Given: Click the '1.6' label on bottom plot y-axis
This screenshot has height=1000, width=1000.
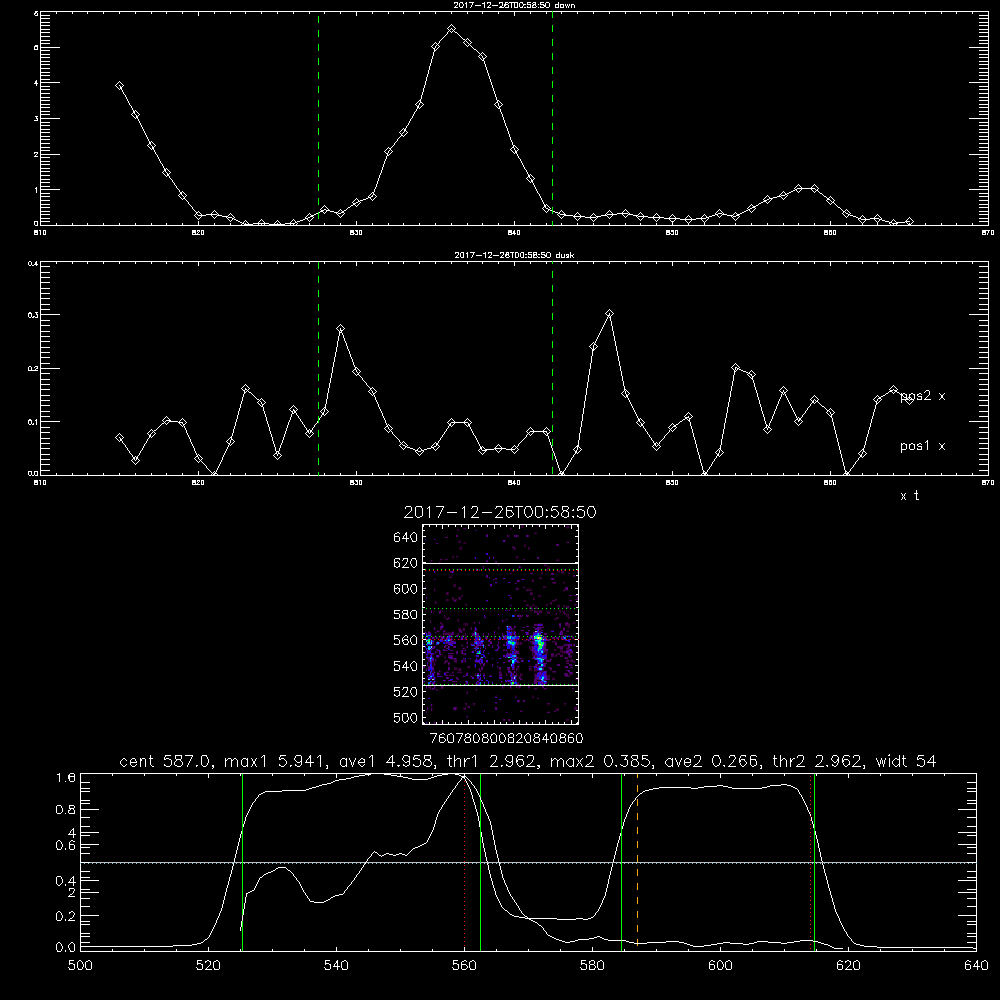Looking at the screenshot, I should [66, 778].
